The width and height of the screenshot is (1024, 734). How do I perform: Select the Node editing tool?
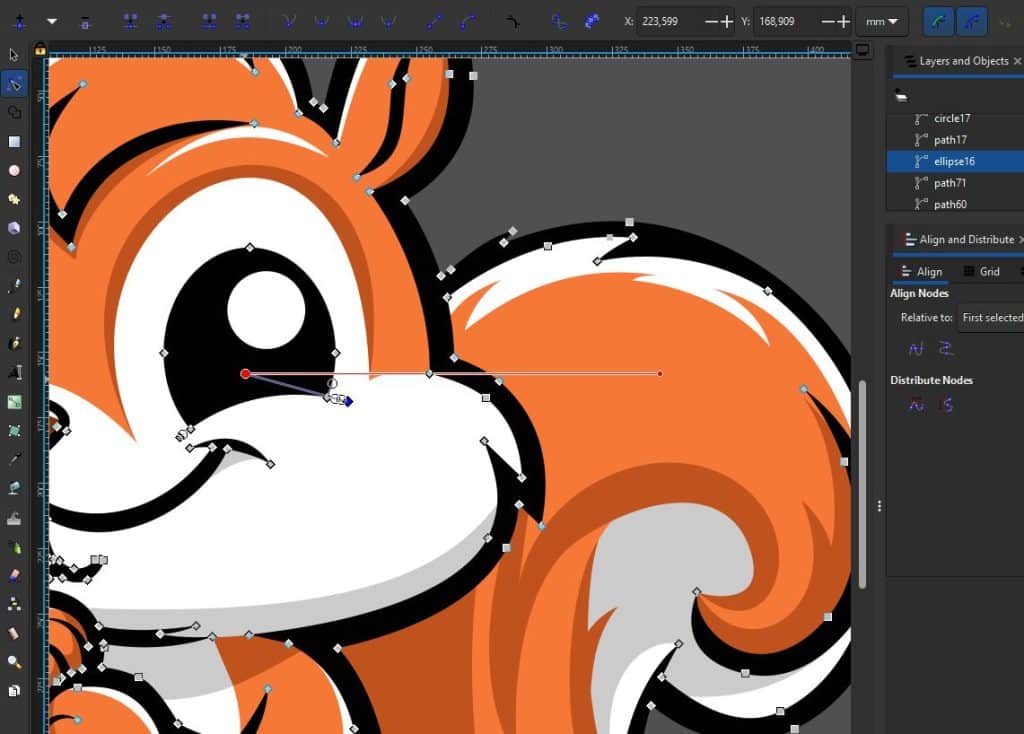pos(14,84)
